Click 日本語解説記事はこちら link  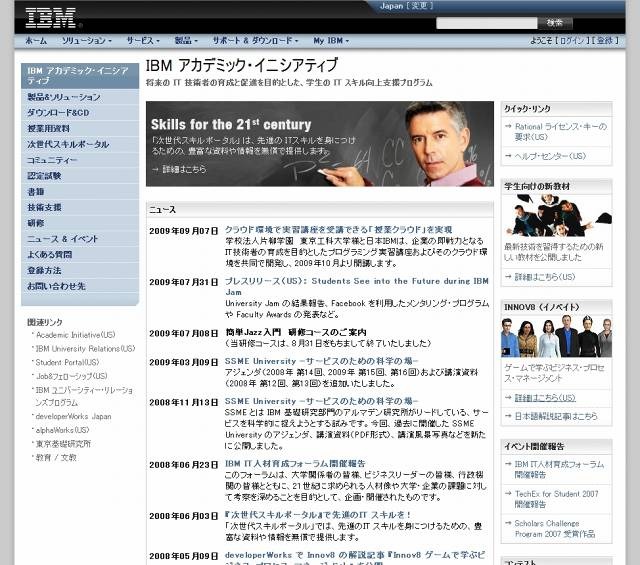[x=556, y=416]
